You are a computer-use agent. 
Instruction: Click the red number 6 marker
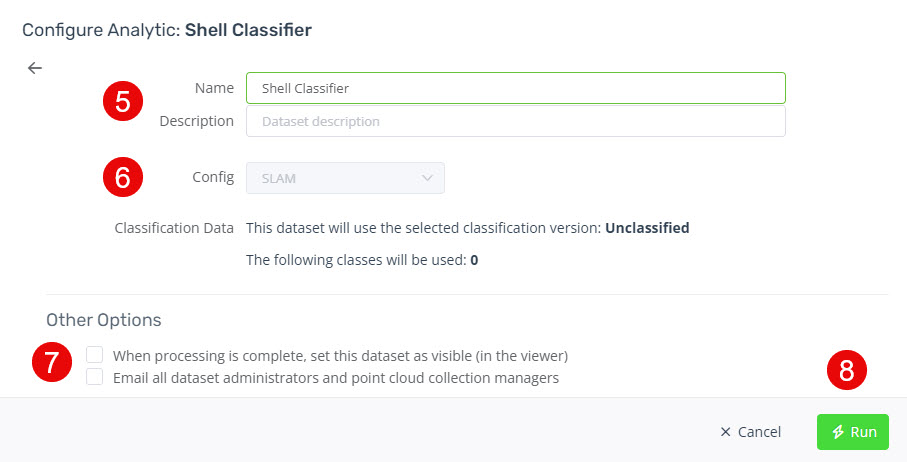point(123,177)
